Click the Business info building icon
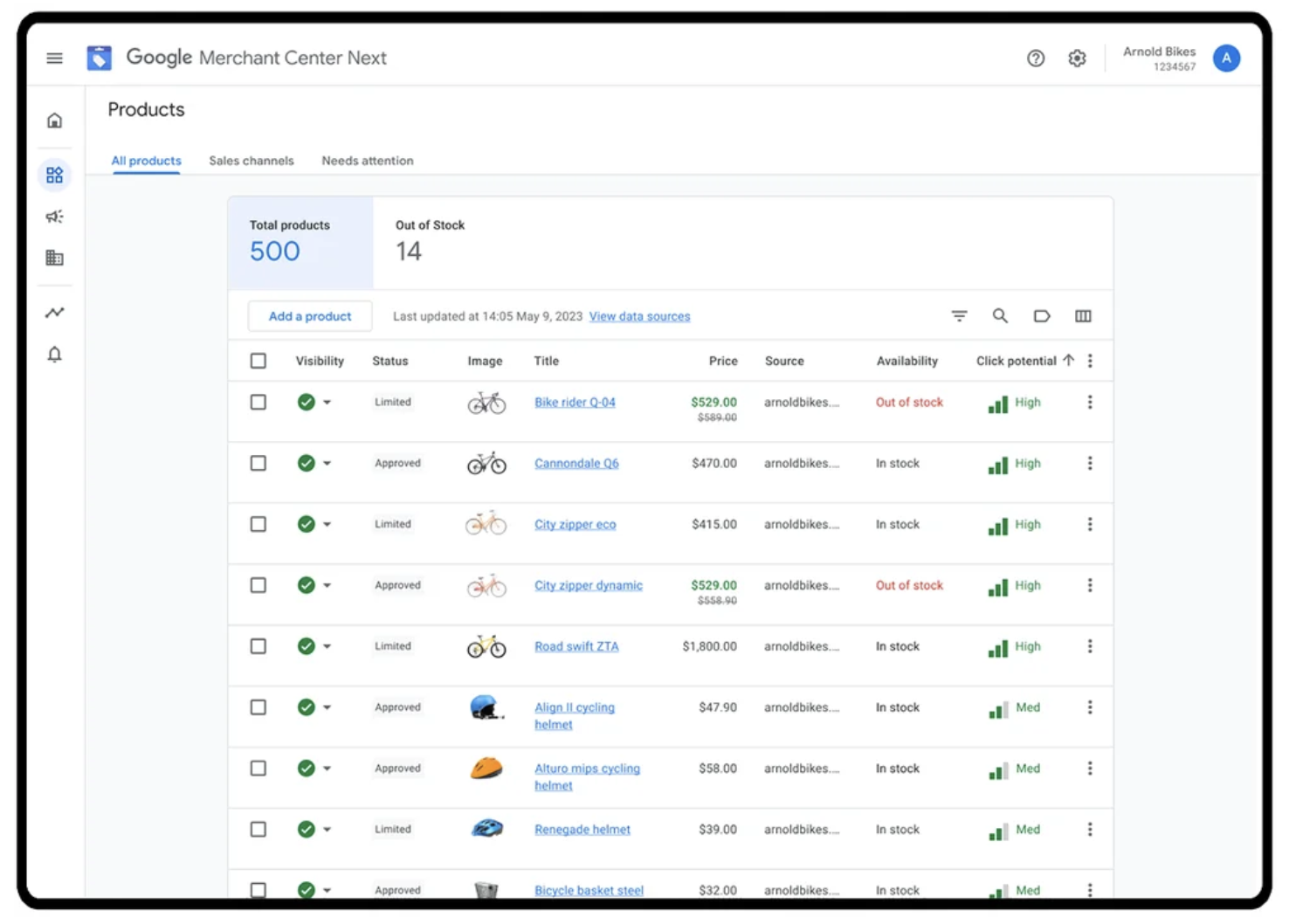 click(54, 258)
